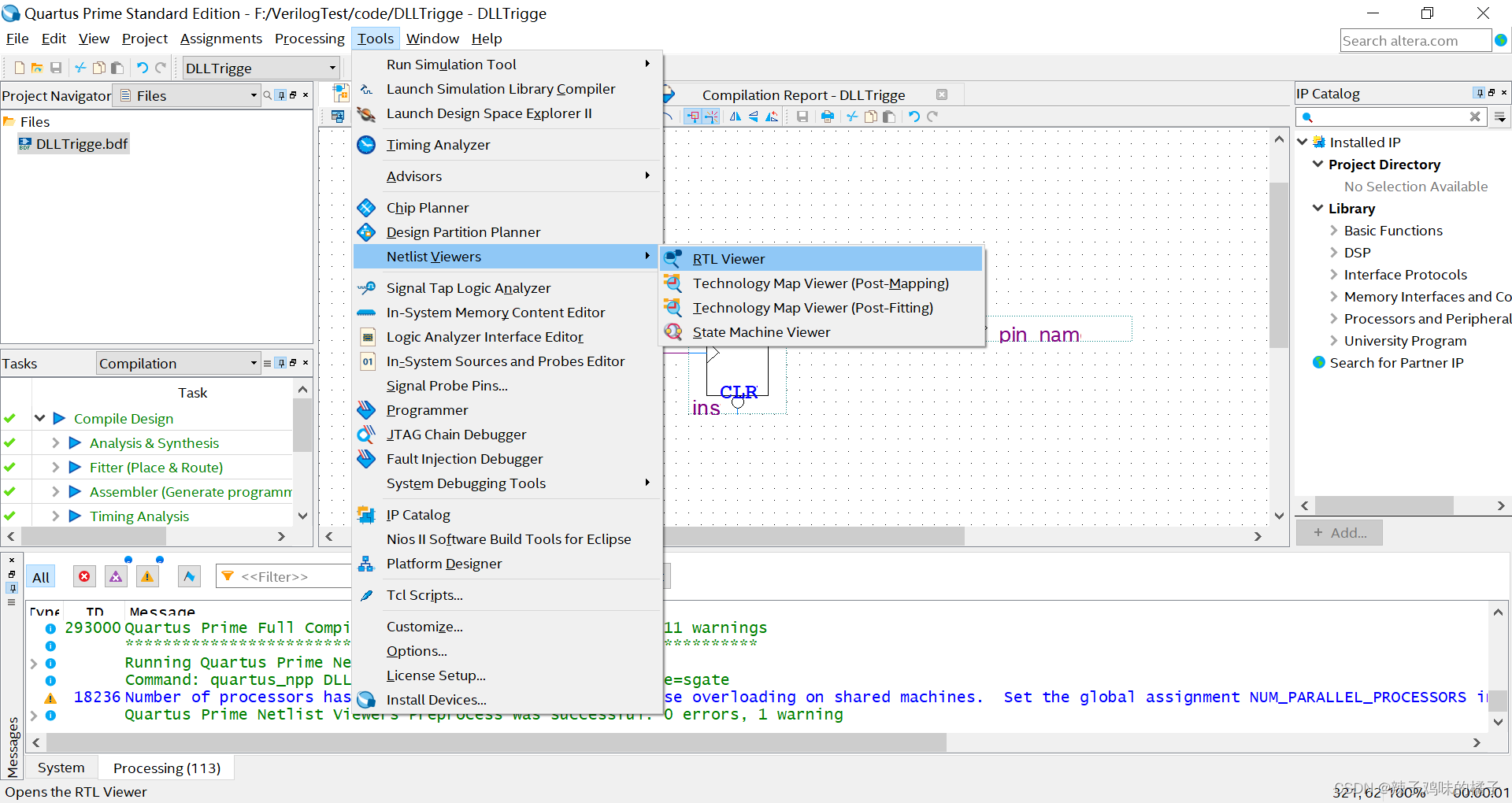Viewport: 1512px width, 803px height.
Task: Toggle warning messages filter button
Action: pyautogui.click(x=147, y=576)
